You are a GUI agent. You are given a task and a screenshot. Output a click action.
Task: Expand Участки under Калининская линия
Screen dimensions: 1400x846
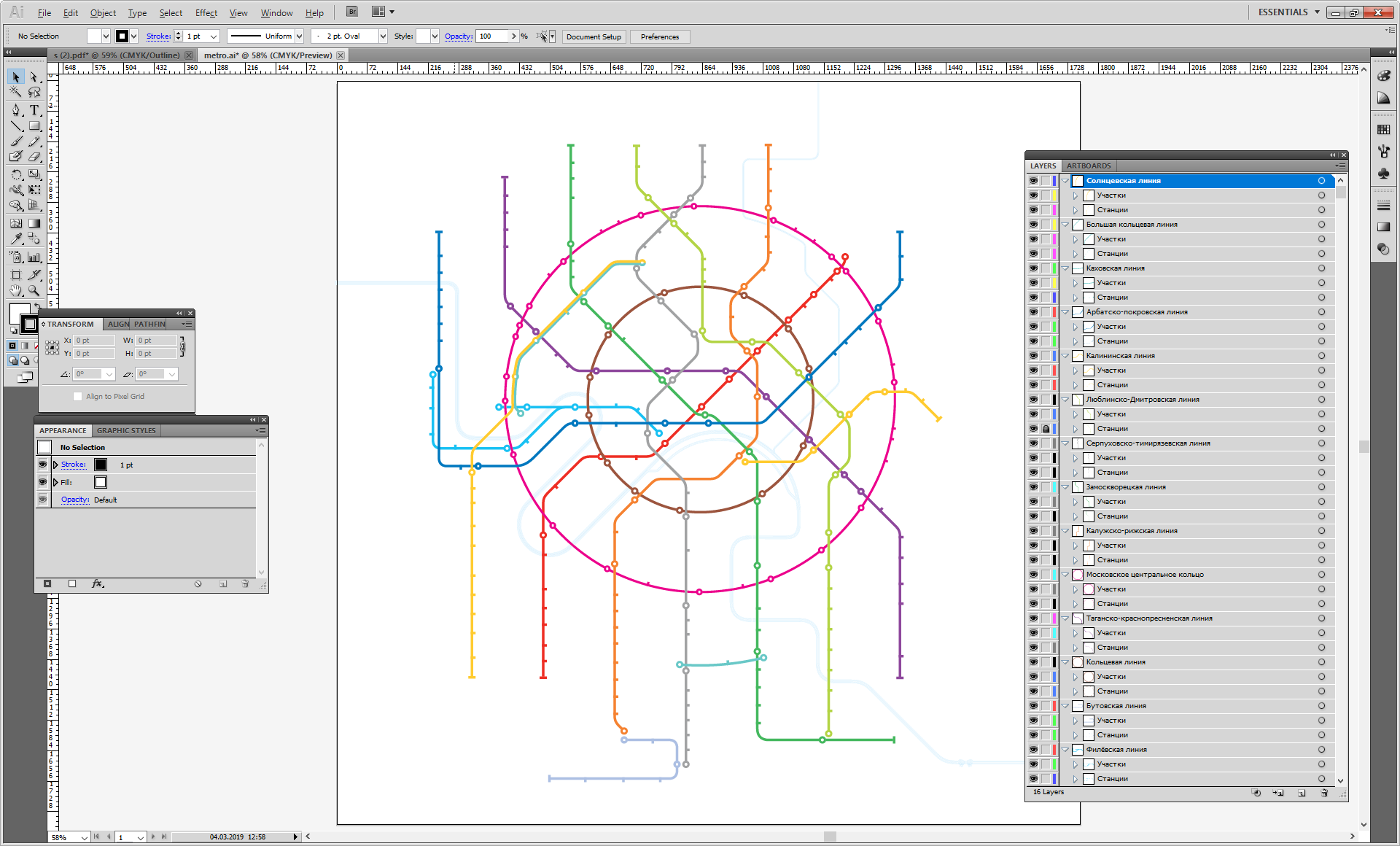pyautogui.click(x=1075, y=370)
